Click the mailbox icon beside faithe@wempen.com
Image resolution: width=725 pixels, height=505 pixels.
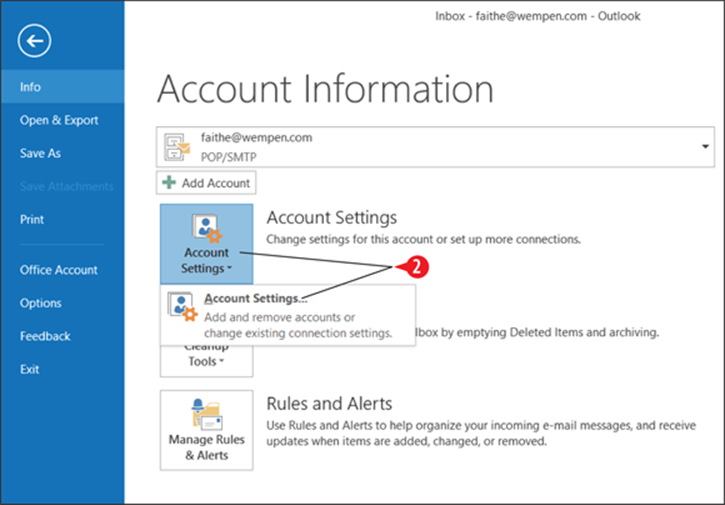[177, 147]
